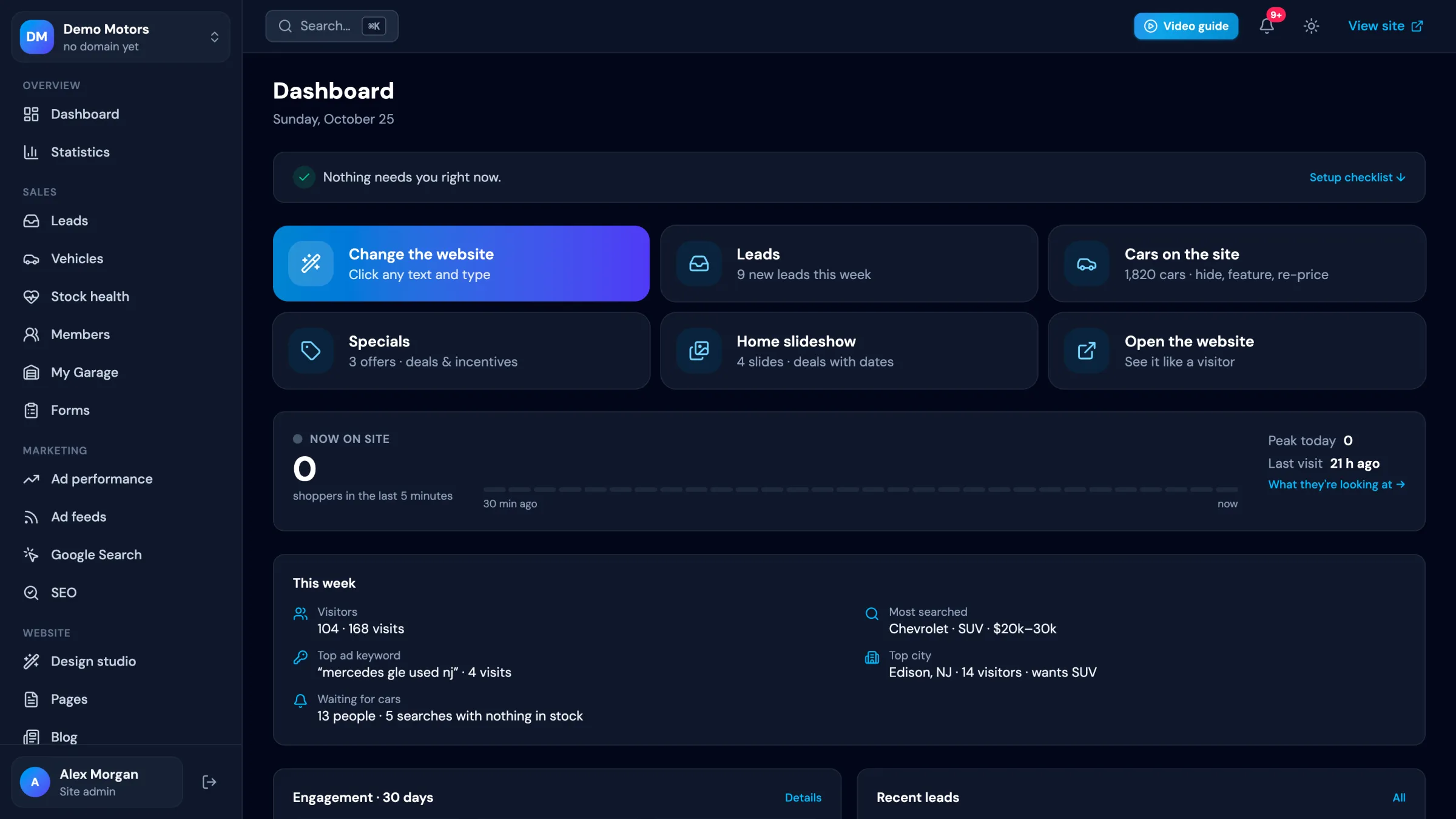
Task: Click '13 people · 5 searches with nothing in stock'
Action: [450, 716]
